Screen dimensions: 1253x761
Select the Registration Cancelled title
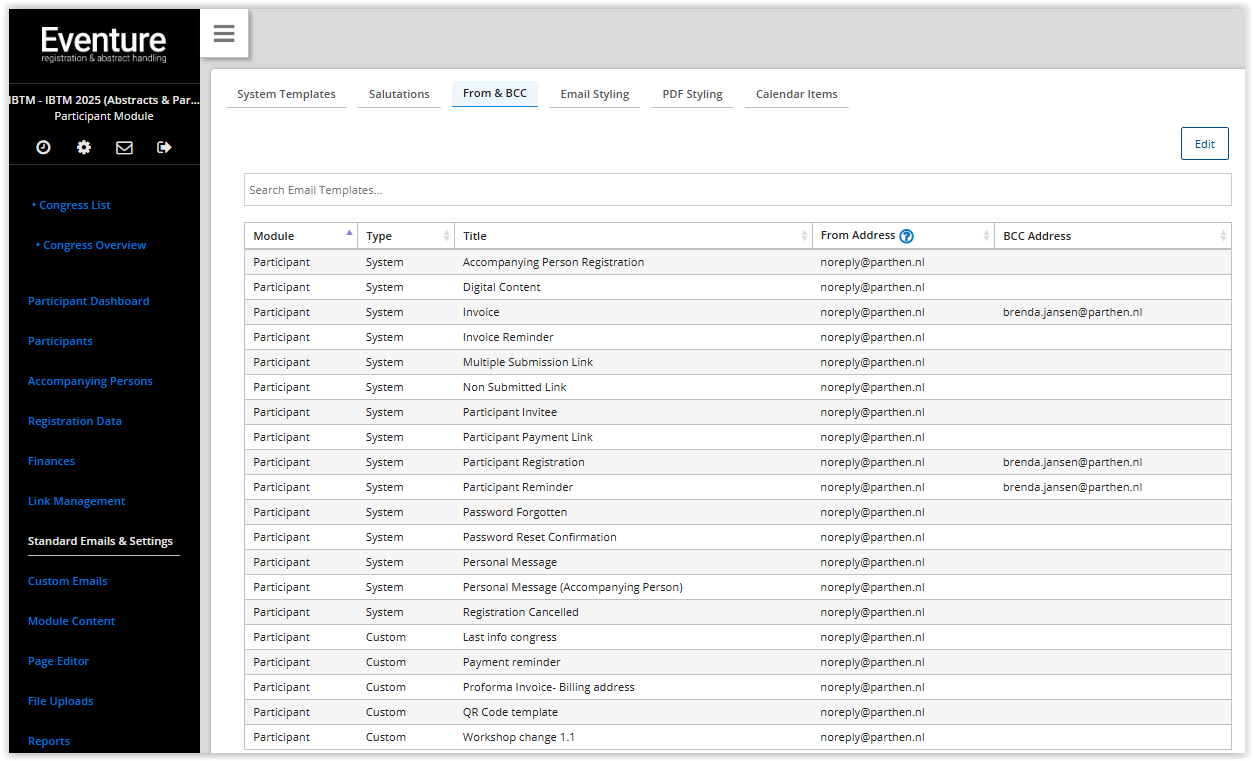pyautogui.click(x=521, y=612)
